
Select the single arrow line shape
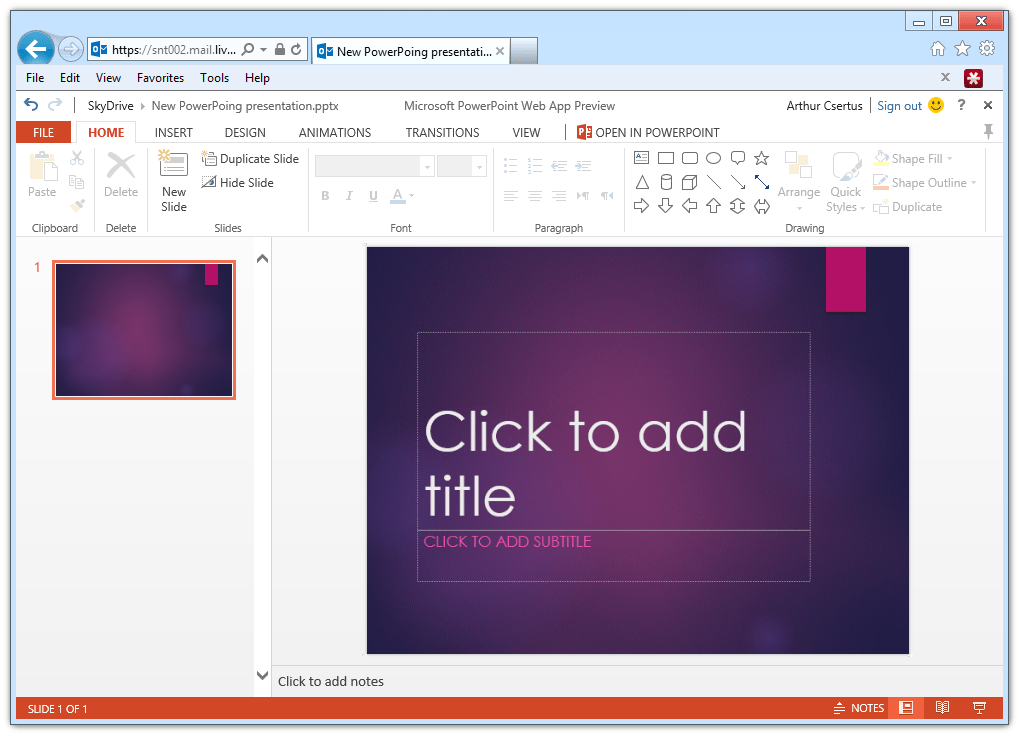point(738,182)
